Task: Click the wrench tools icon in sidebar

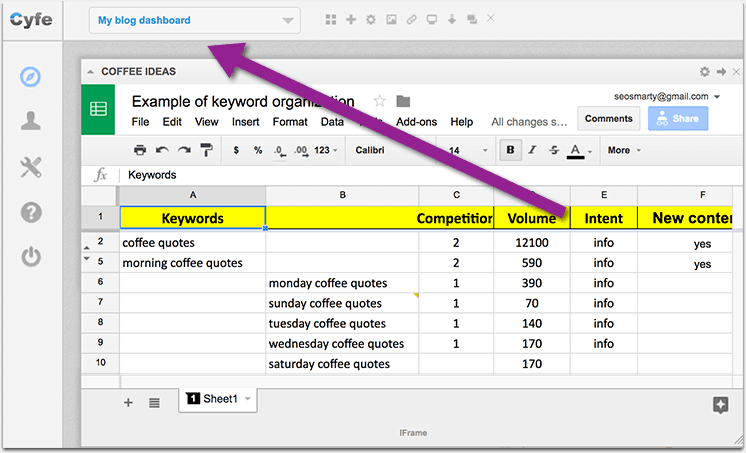Action: (x=31, y=167)
